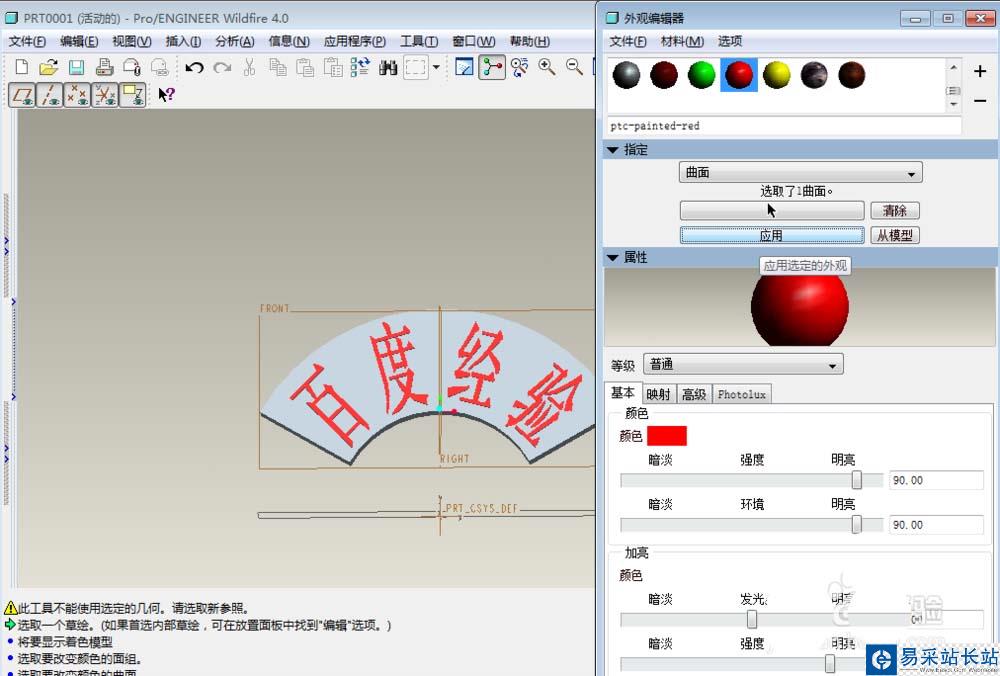Click the Save disk icon

point(76,67)
